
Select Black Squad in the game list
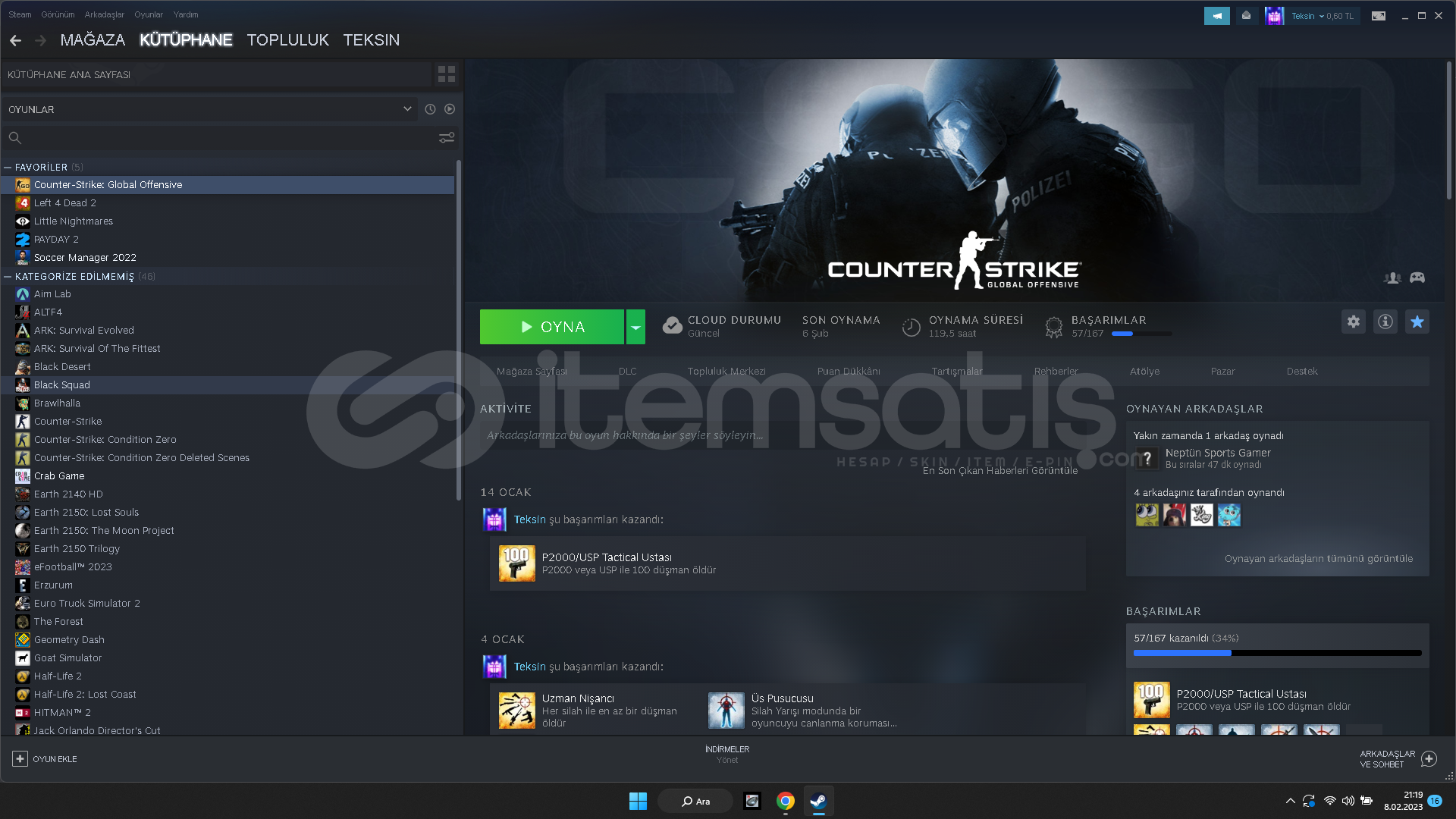point(61,384)
